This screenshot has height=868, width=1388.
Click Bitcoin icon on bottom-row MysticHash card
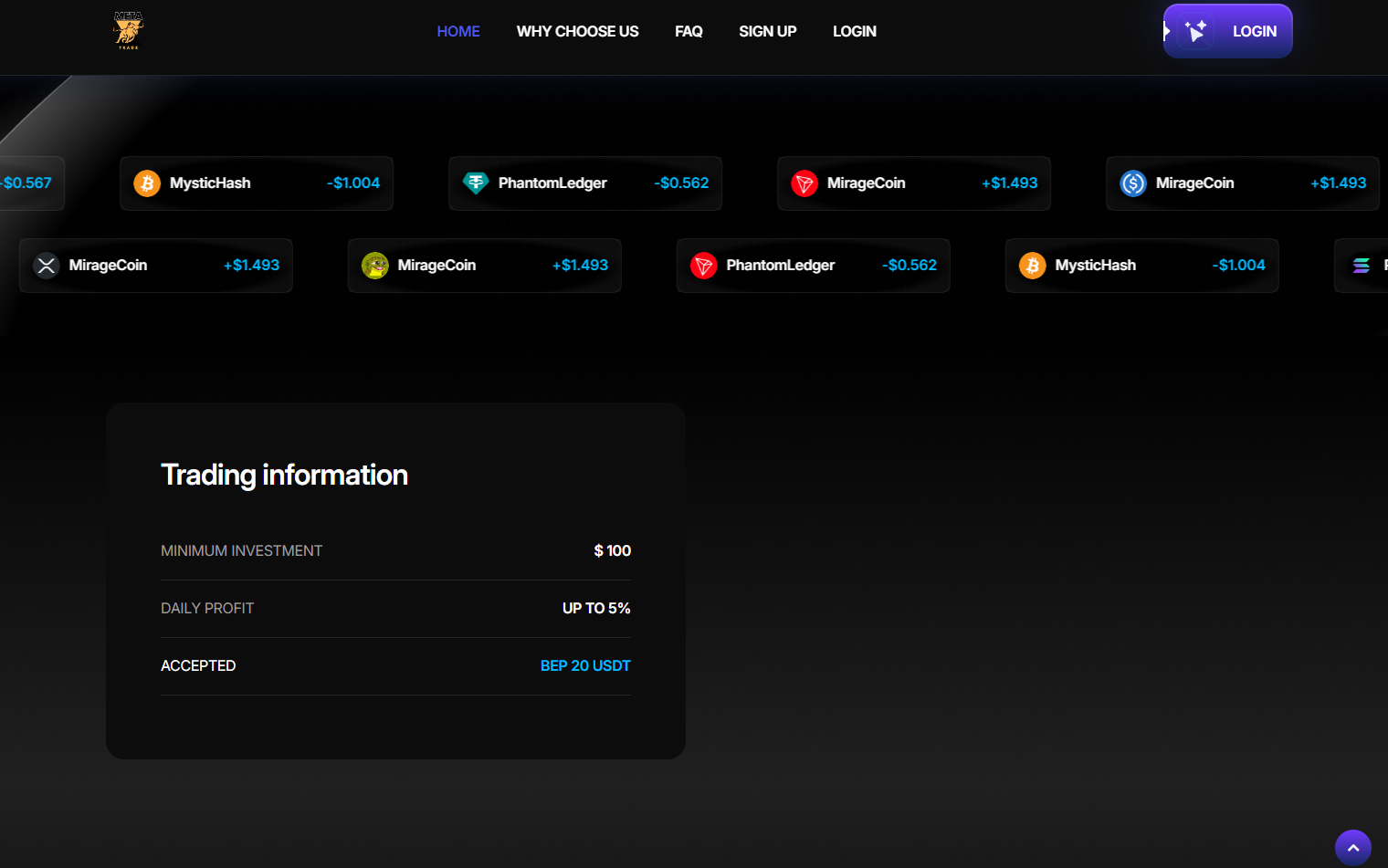tap(1033, 266)
